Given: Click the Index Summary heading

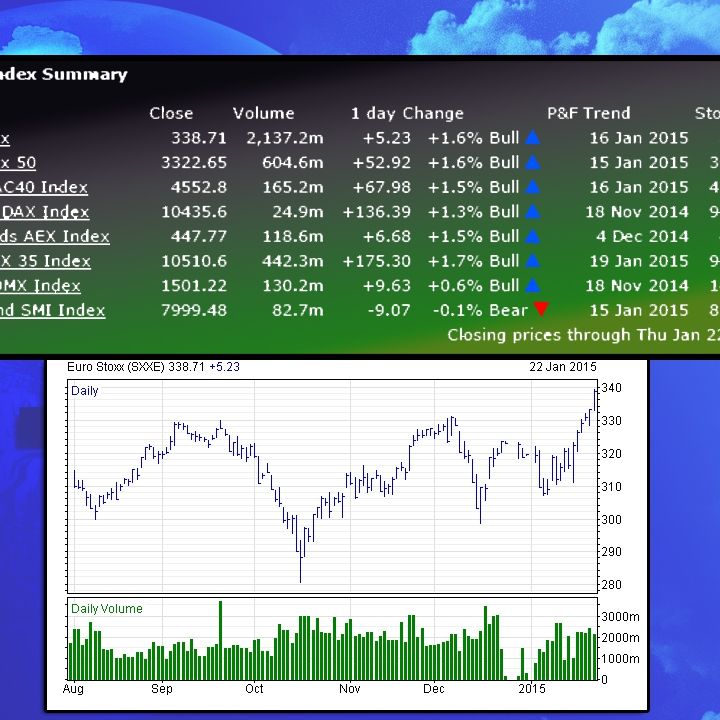Looking at the screenshot, I should coord(64,74).
